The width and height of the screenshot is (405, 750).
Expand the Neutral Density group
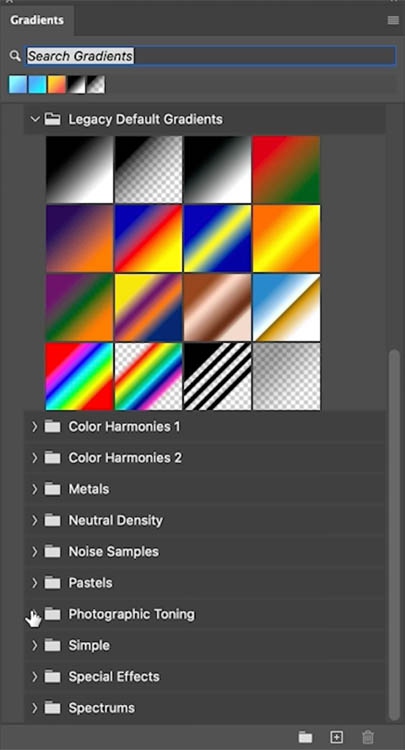coord(34,520)
